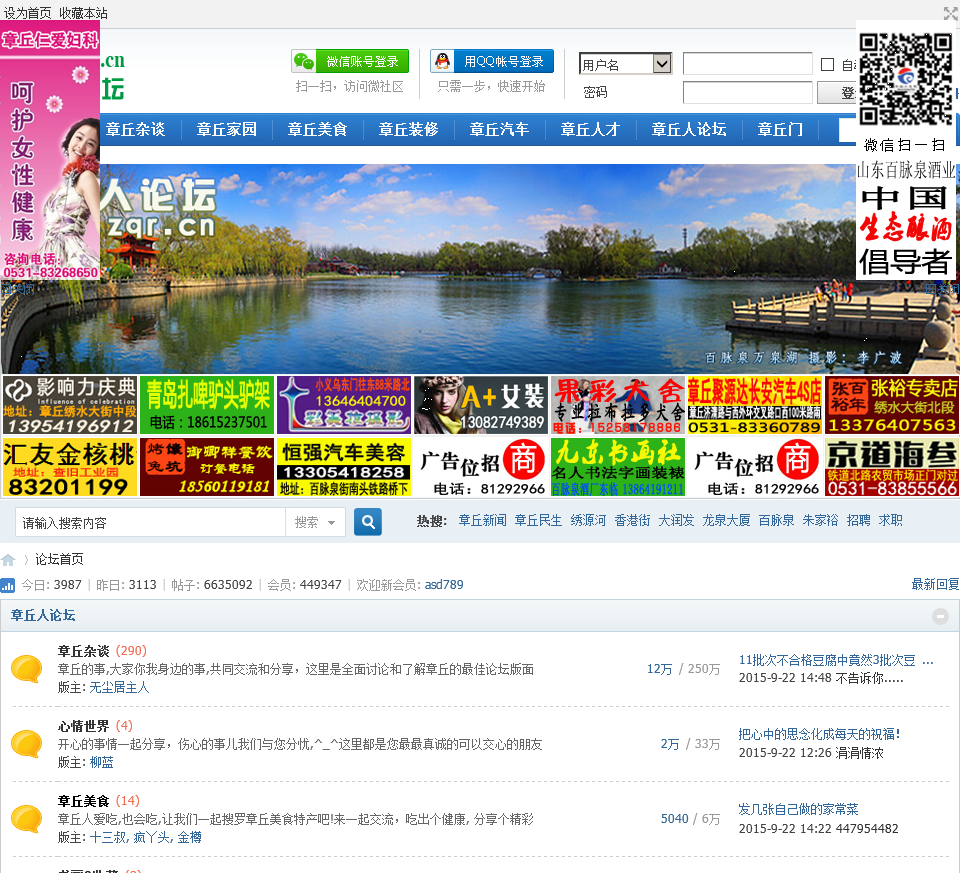Click the 张裕专卖店 ad banner
Viewport: 960px width, 873px height.
click(892, 405)
